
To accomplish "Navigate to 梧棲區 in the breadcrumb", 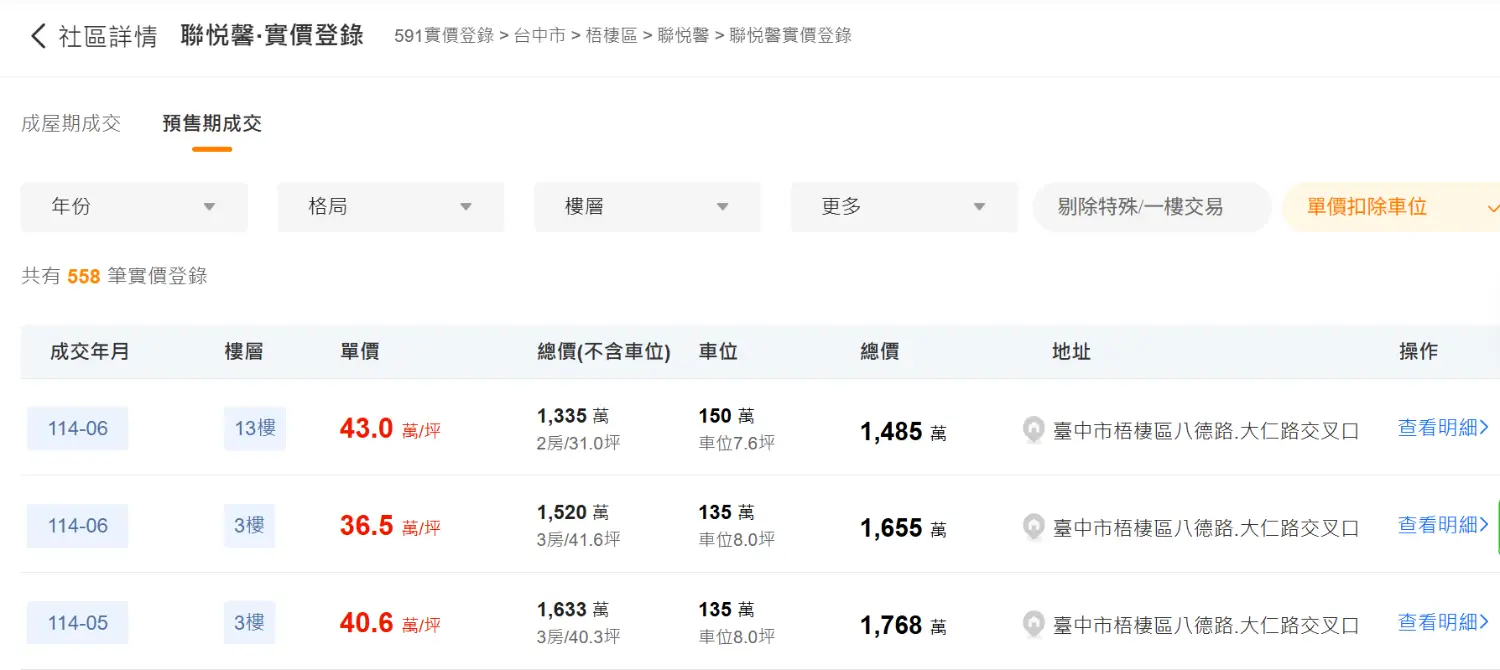I will pos(611,36).
